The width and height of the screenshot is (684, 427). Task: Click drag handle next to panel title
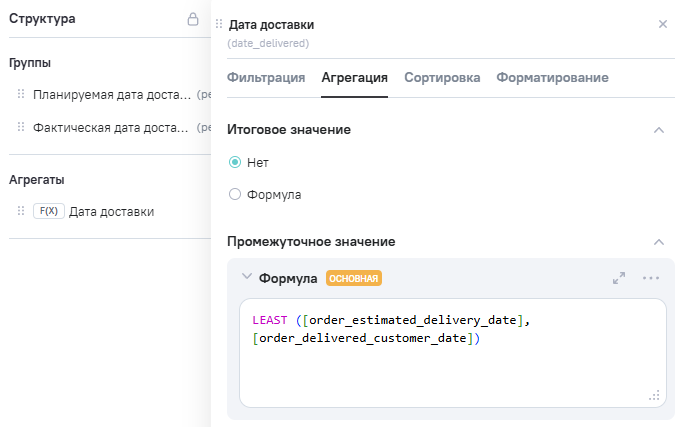tap(219, 23)
